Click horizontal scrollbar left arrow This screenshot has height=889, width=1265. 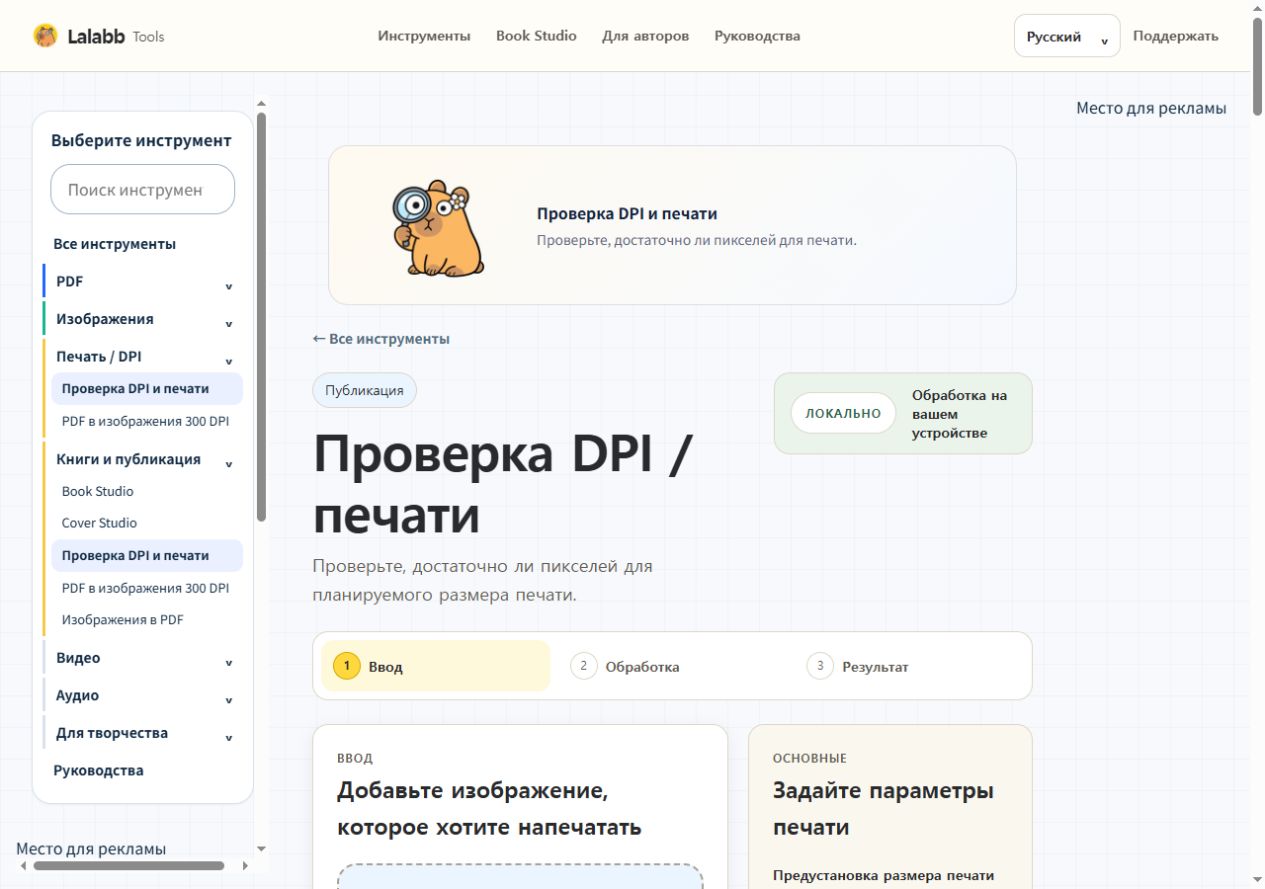point(21,866)
